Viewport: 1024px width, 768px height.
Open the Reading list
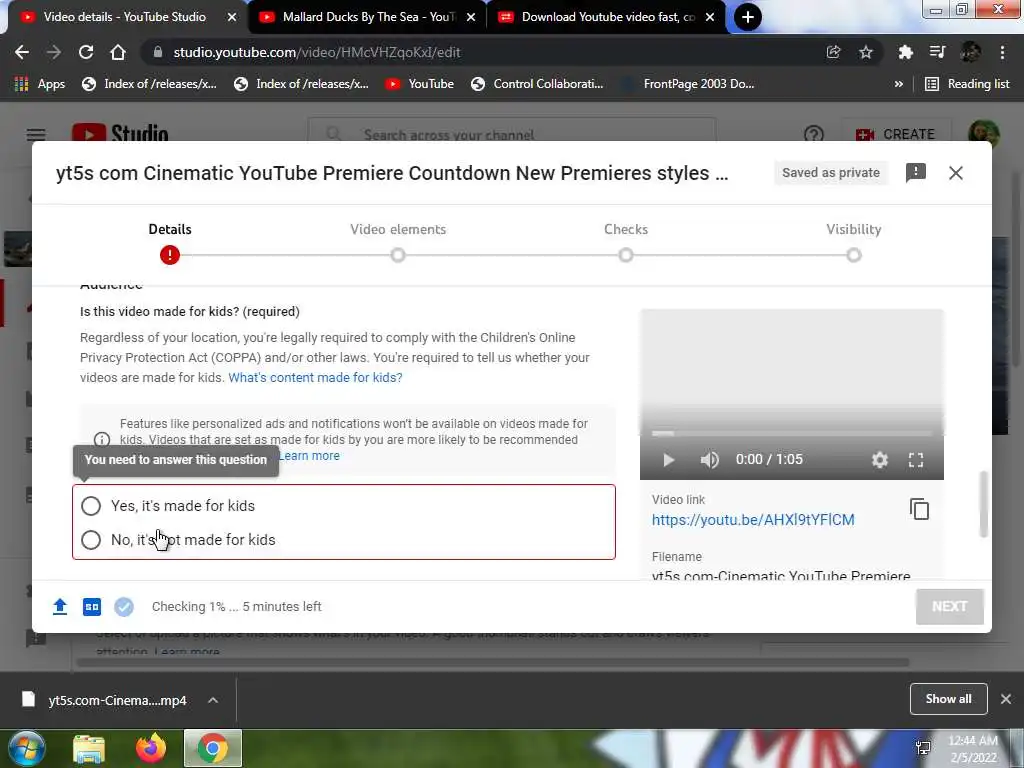pos(968,84)
